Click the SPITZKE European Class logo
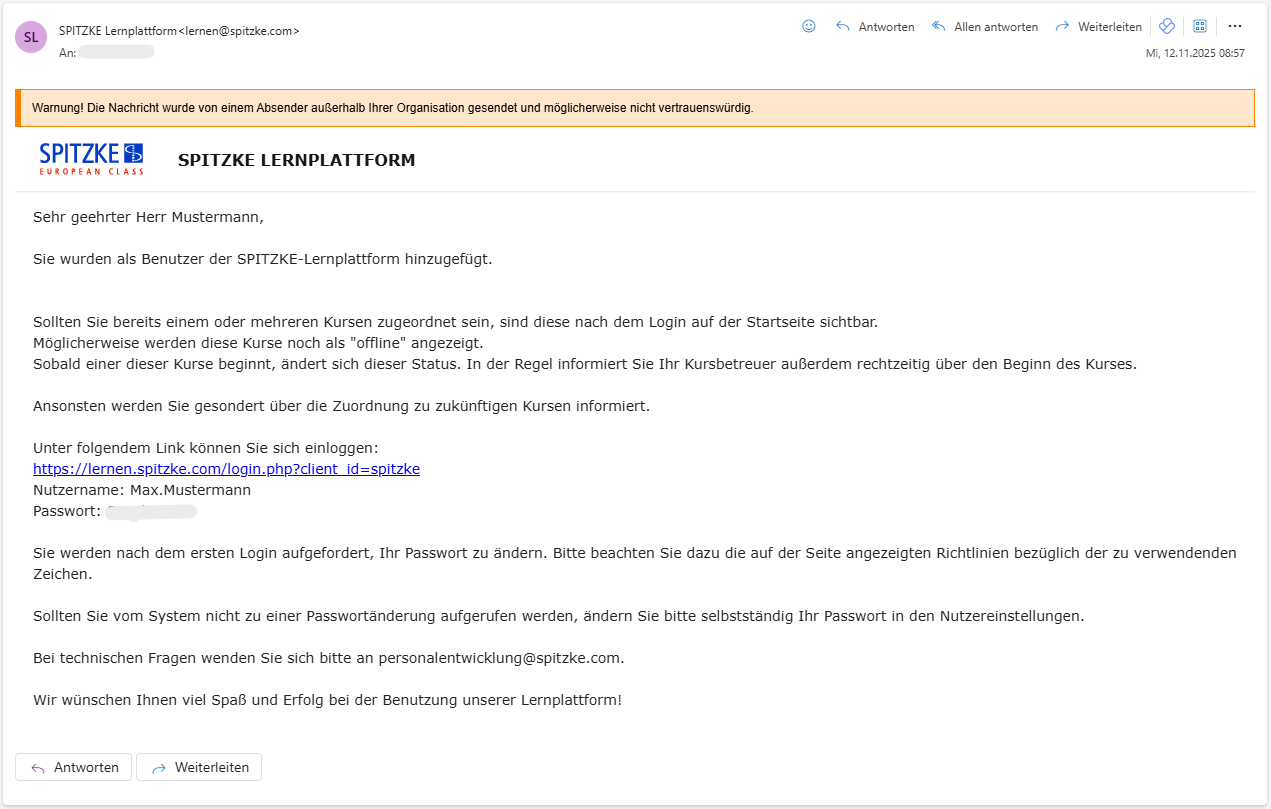Image resolution: width=1271 pixels, height=809 pixels. 92,159
